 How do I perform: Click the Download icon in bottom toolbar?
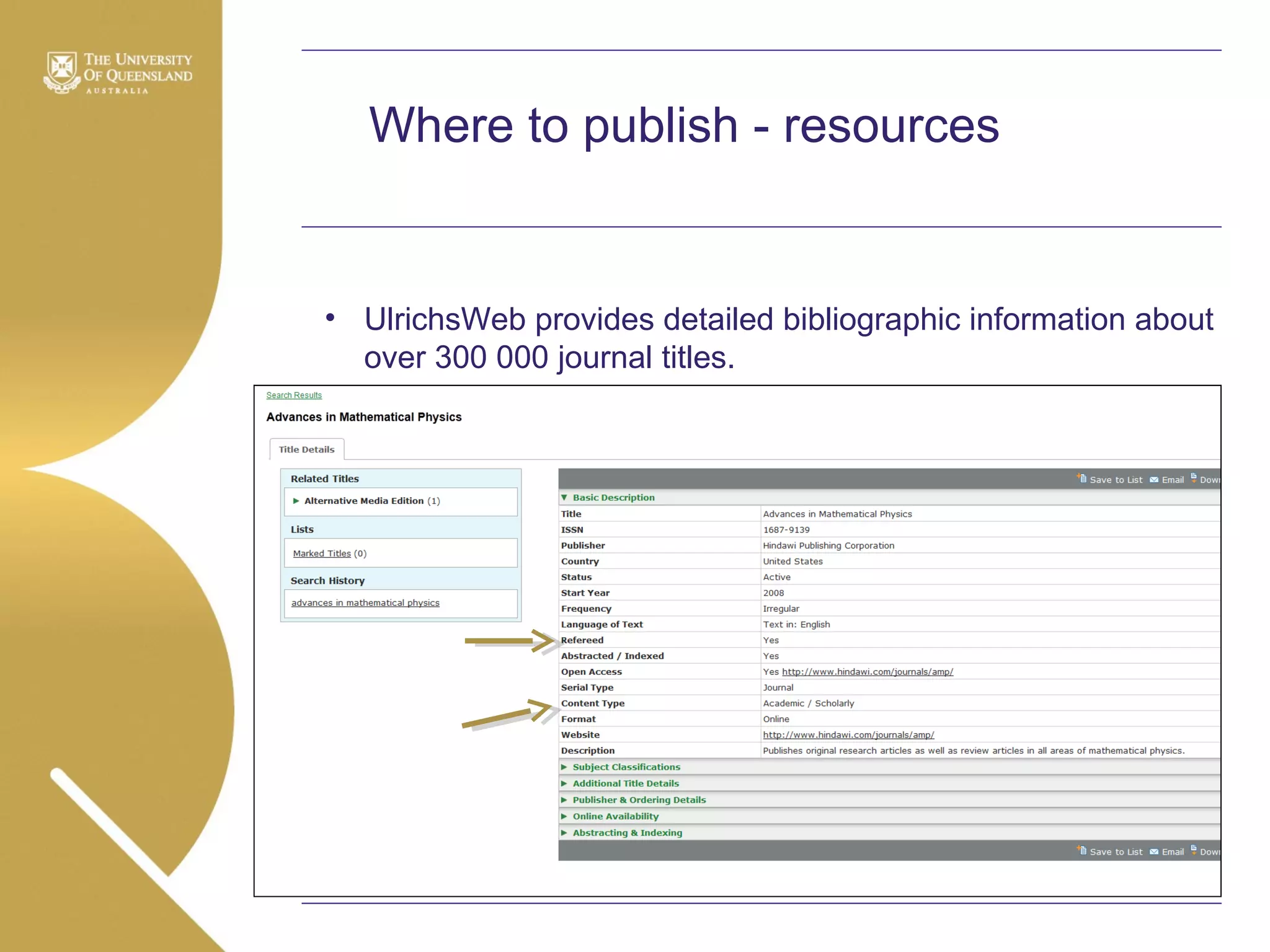click(1194, 850)
